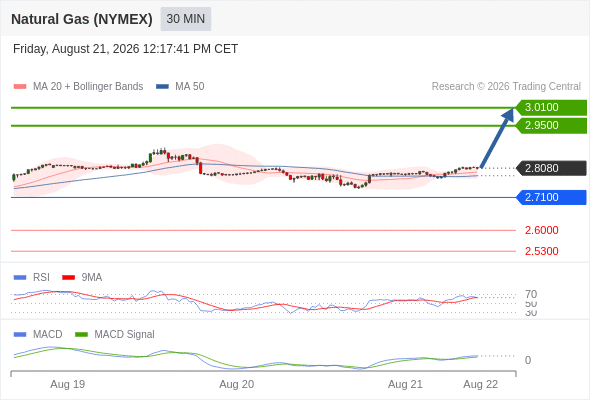Click the 2.8080 current price tag
The height and width of the screenshot is (400, 590).
click(551, 168)
